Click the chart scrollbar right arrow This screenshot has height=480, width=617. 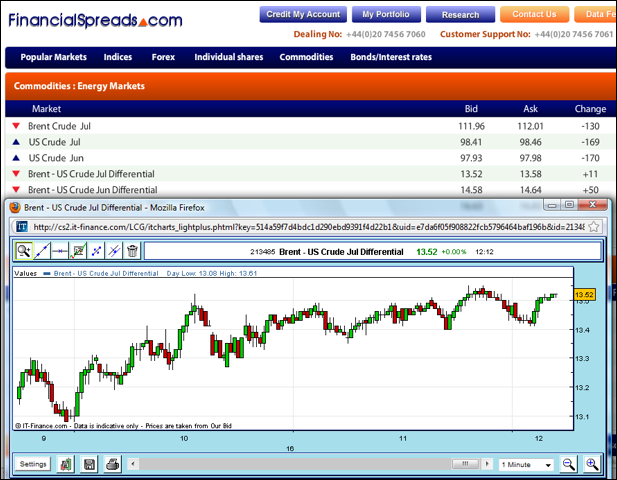[x=487, y=464]
